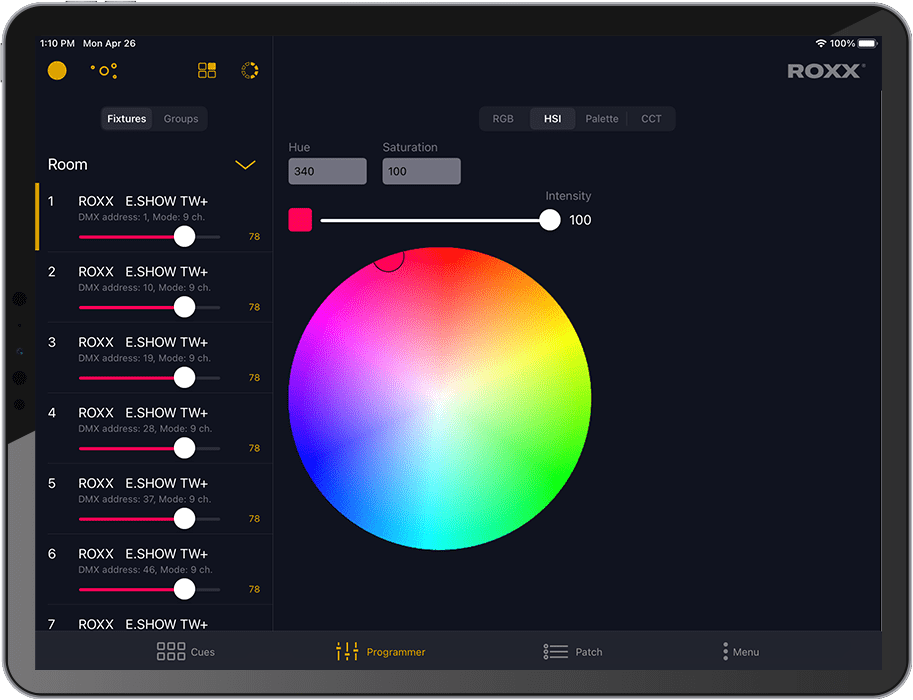Viewport: 913px width, 700px height.
Task: Click the pink color preview swatch
Action: (x=300, y=220)
